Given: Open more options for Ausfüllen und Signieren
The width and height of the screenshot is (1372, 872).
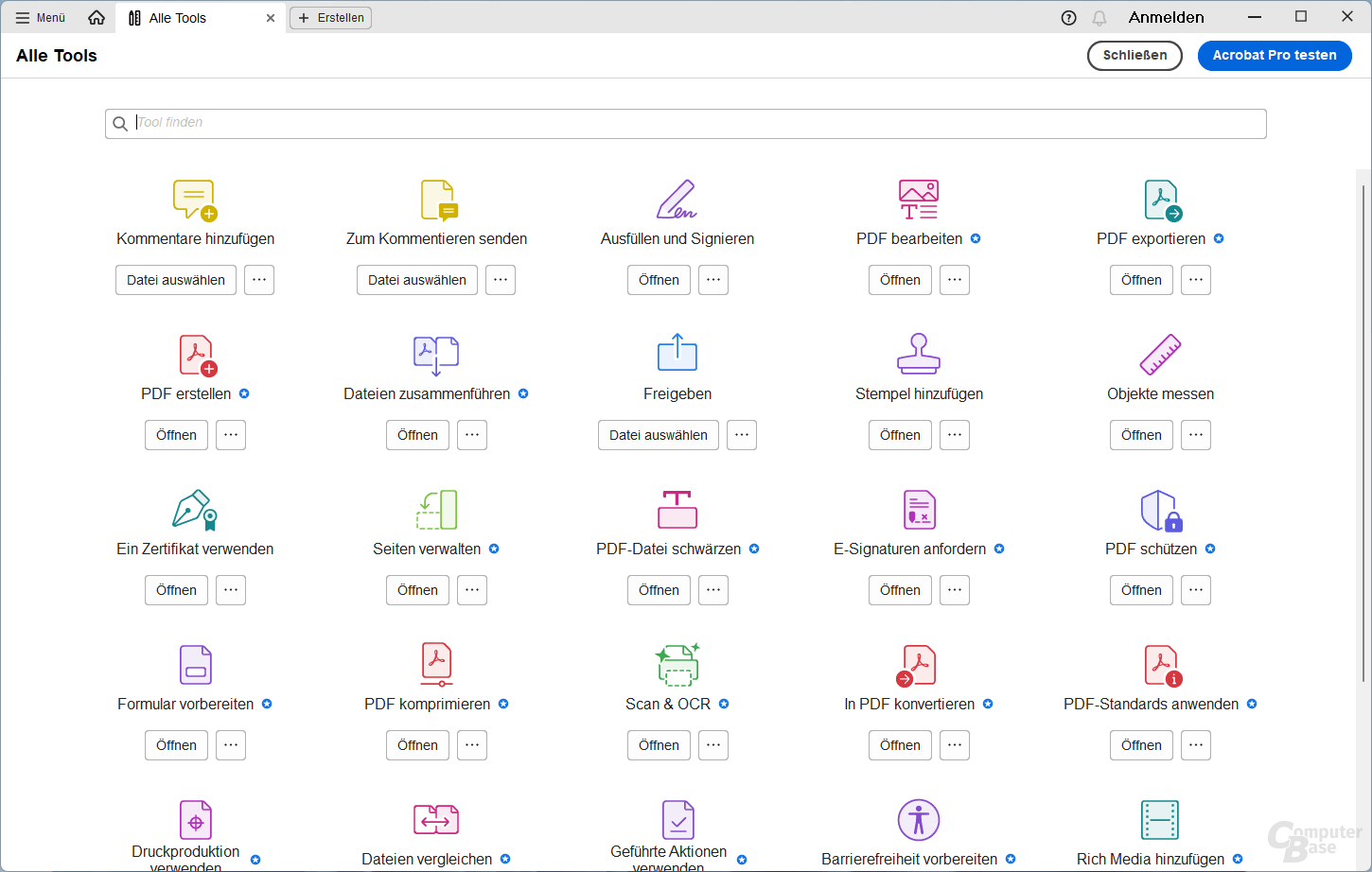Looking at the screenshot, I should (713, 280).
